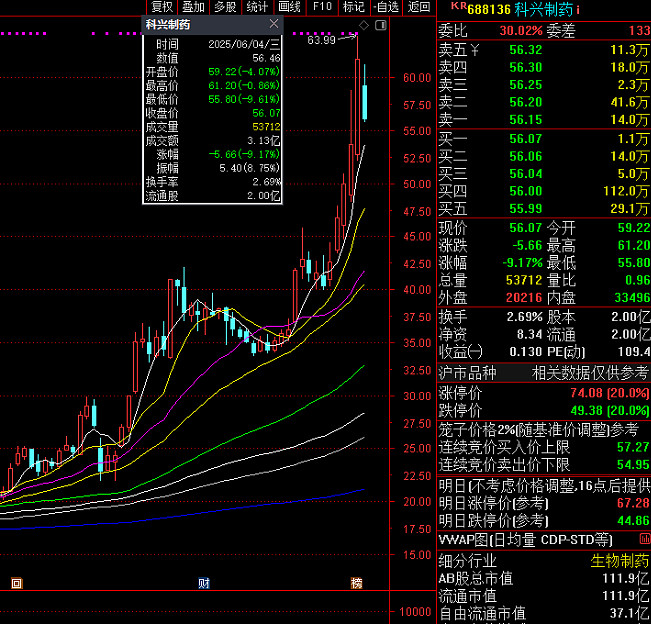This screenshot has width=651, height=624.
Task: Click the 自由流通市值 value 37.1亿
Action: (629, 614)
